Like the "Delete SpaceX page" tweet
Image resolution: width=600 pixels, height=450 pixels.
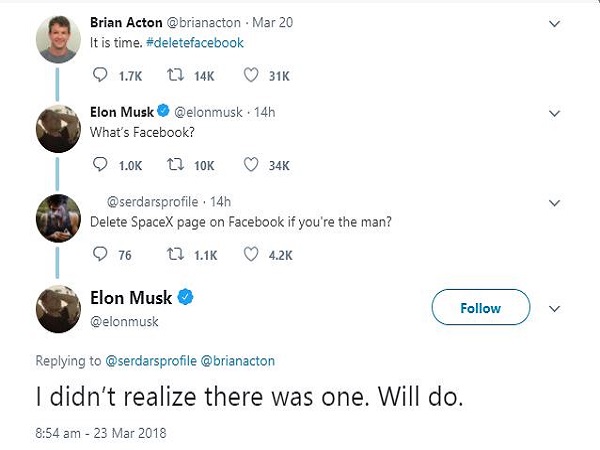tap(251, 255)
